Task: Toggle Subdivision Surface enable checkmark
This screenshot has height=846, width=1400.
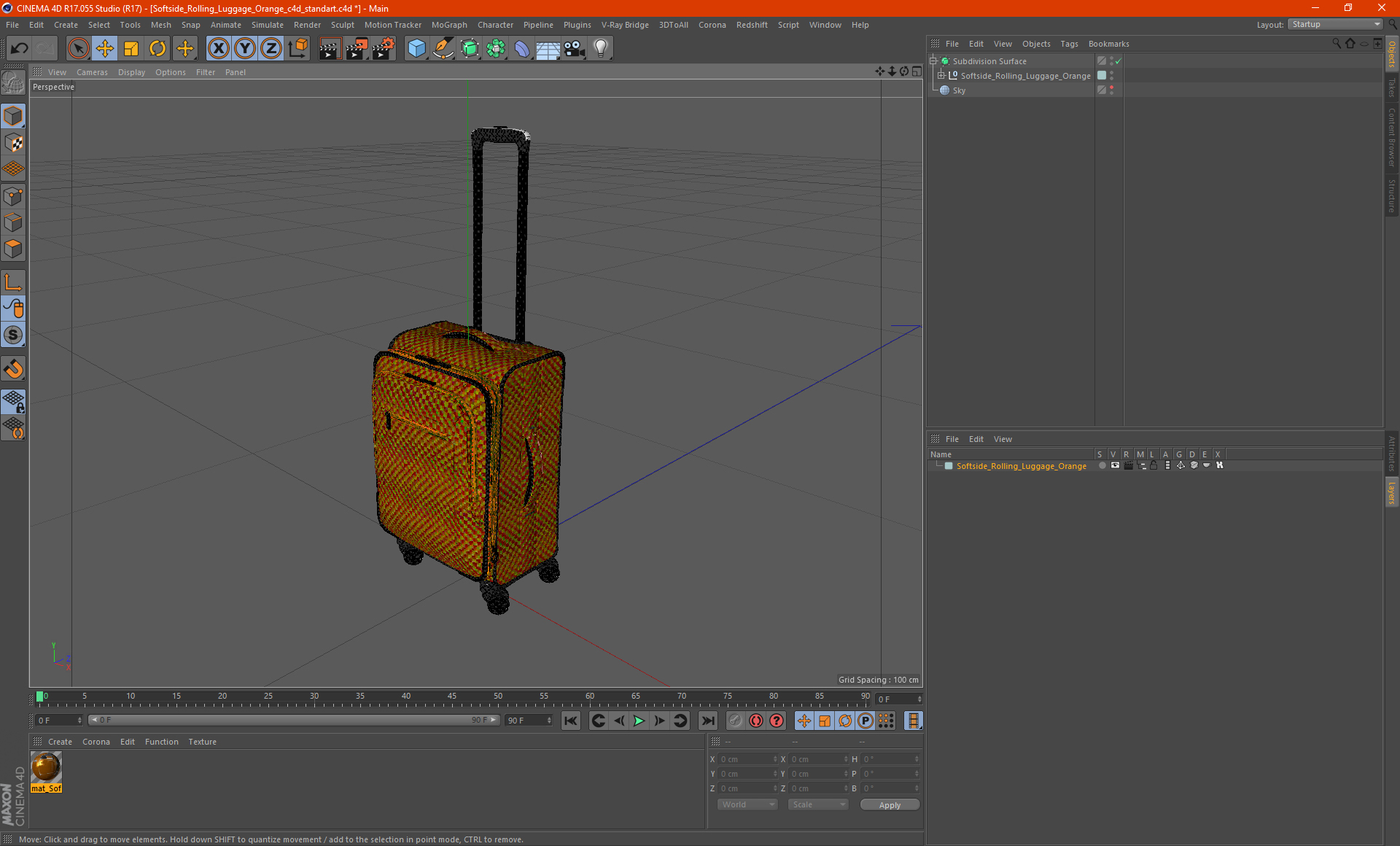Action: click(x=1118, y=61)
